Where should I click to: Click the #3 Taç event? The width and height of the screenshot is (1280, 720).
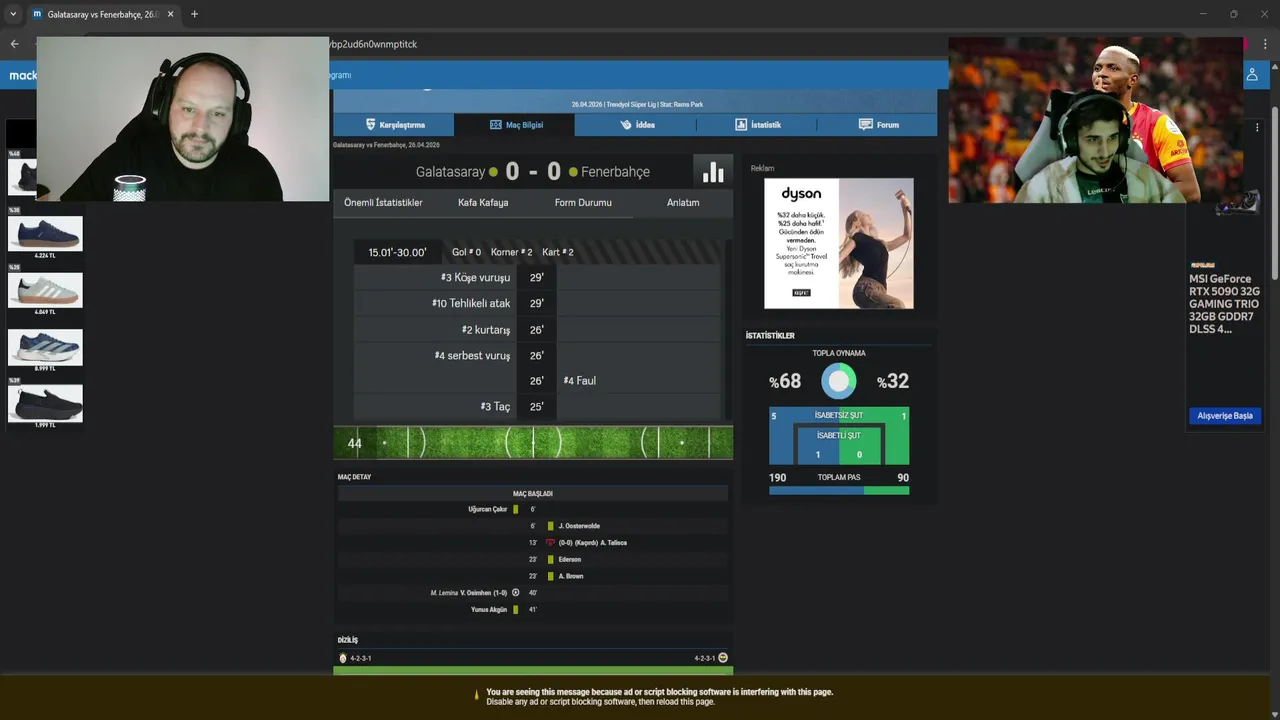(x=495, y=407)
